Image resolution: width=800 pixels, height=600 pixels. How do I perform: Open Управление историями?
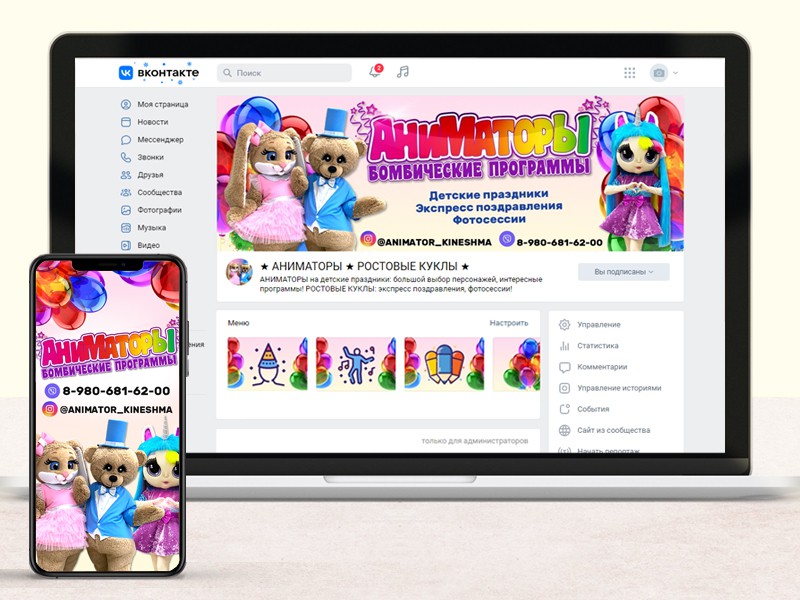(x=619, y=388)
